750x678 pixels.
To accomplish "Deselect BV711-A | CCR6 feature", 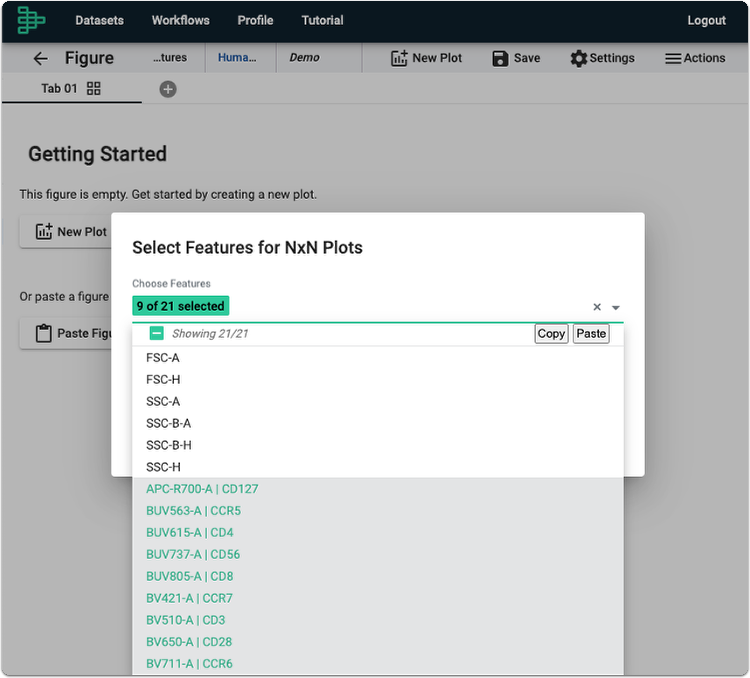I will (378, 664).
